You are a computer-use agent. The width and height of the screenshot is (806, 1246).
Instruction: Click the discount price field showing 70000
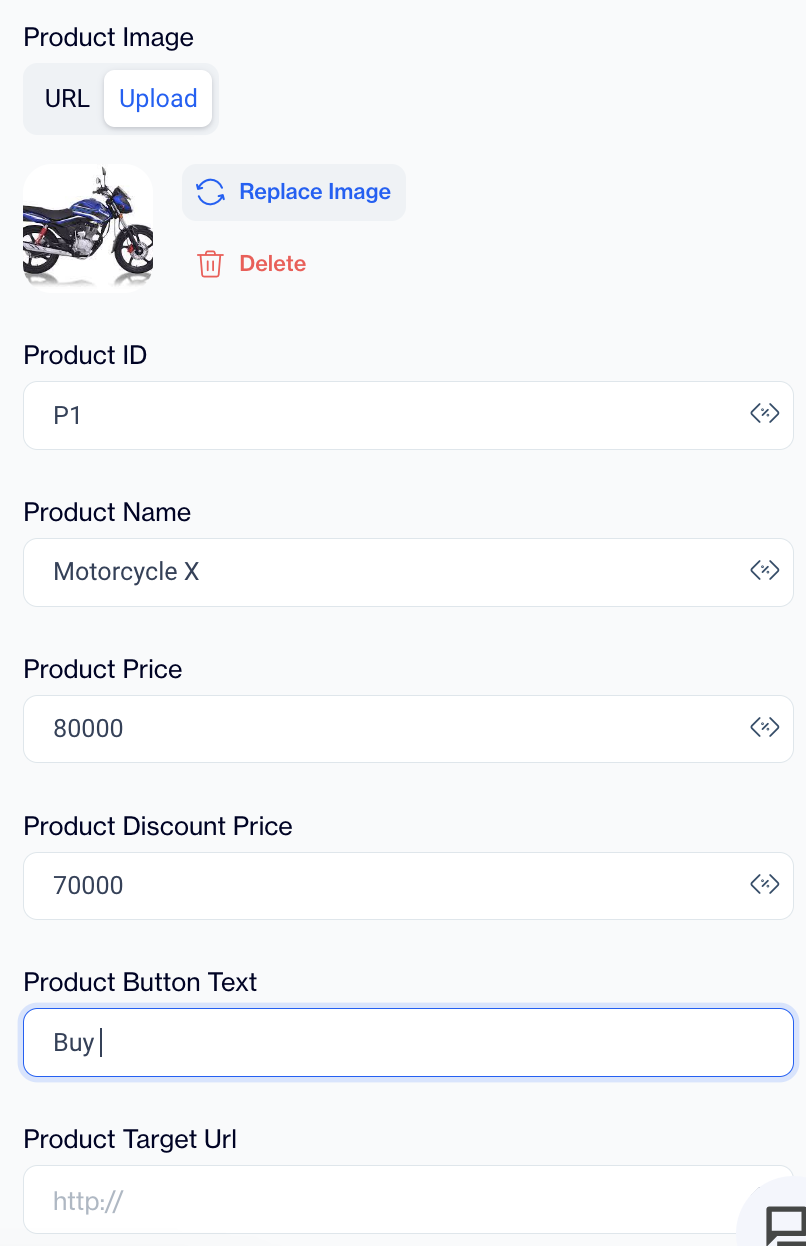[380, 886]
